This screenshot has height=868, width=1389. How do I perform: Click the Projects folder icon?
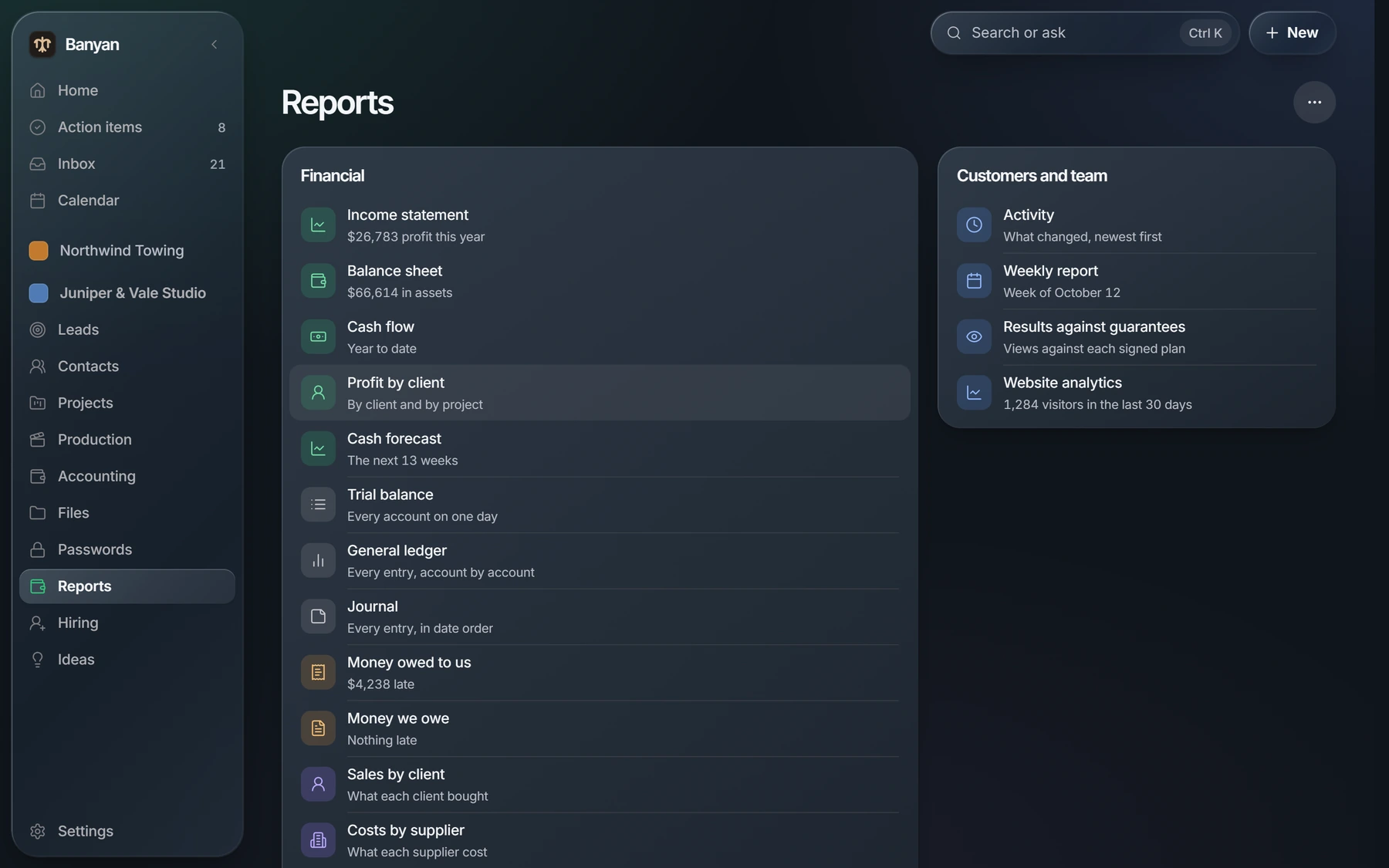37,403
